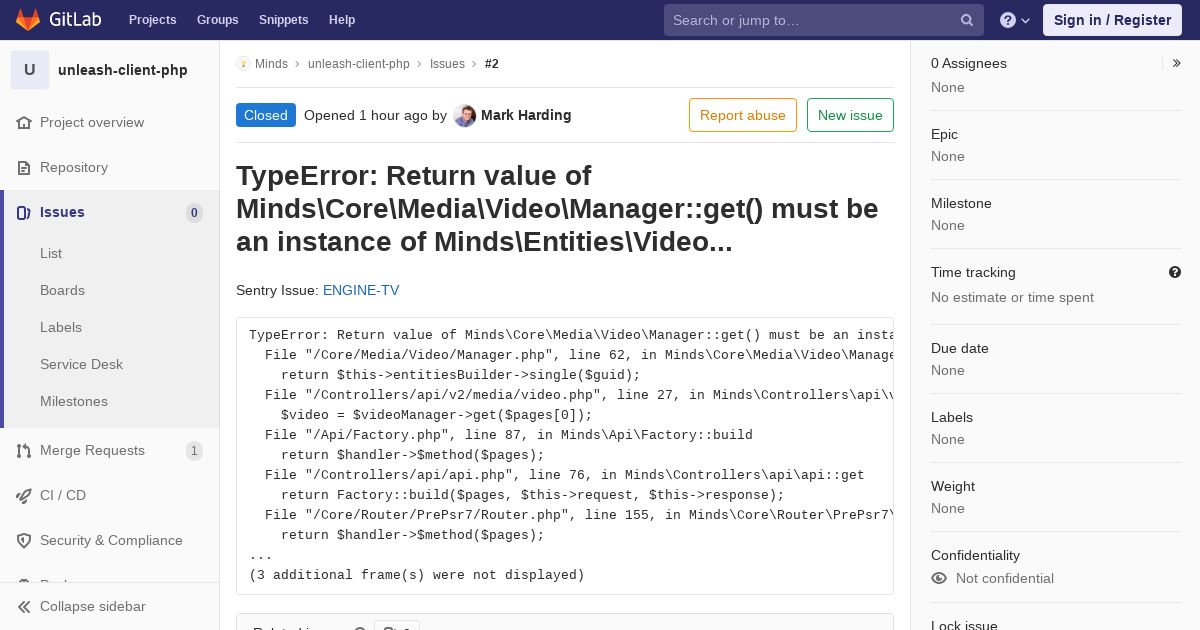Click the #2 breadcrumb item
Screen dimensions: 1200x630
492,63
